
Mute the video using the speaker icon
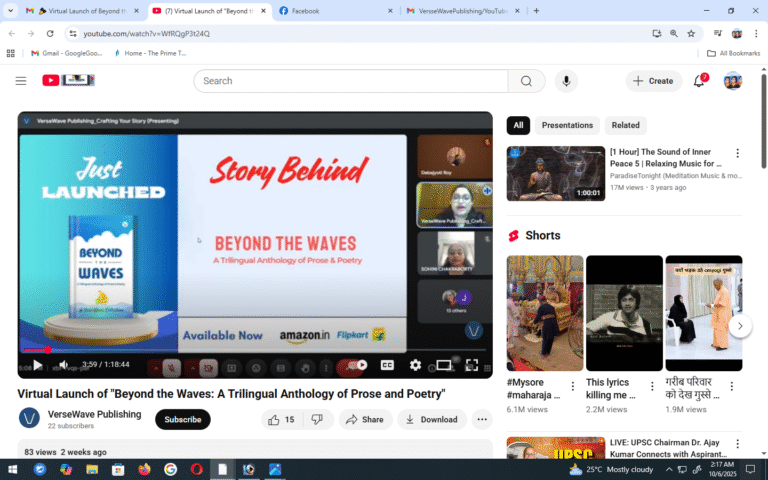coord(63,365)
